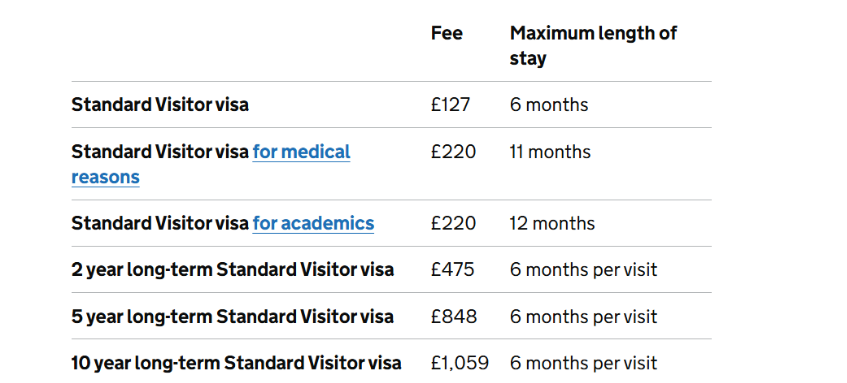Click the '11 months' stay cell

[550, 152]
